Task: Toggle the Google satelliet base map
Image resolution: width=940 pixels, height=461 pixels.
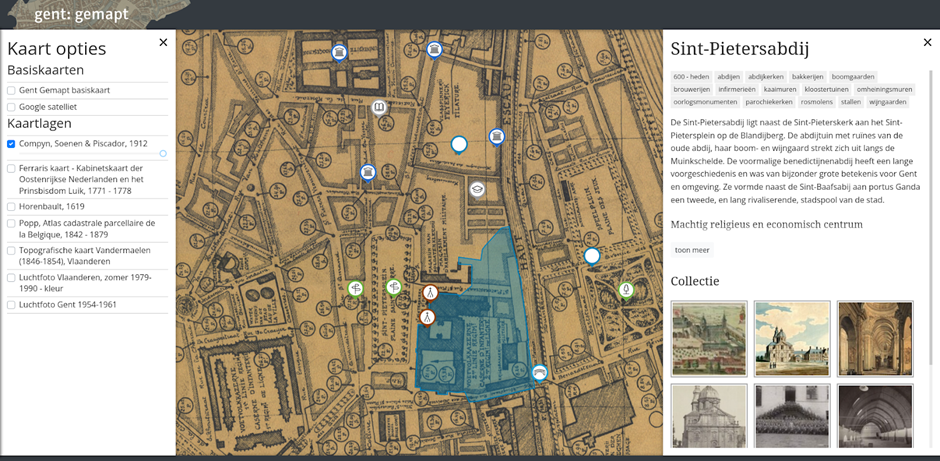Action: pos(11,105)
